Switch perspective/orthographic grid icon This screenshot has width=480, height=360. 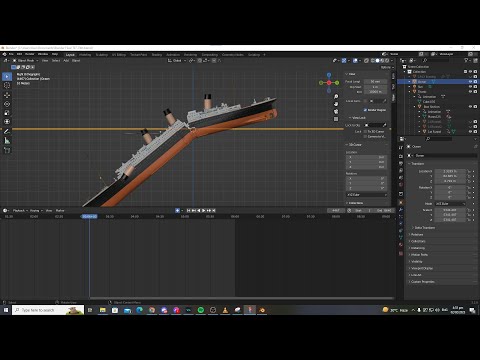point(336,119)
